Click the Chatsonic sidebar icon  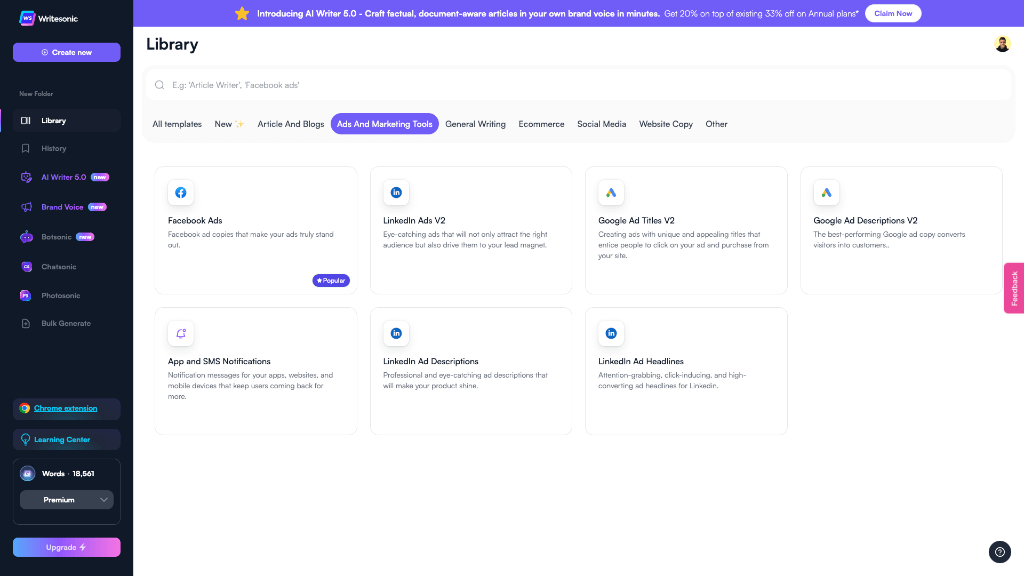(x=26, y=266)
